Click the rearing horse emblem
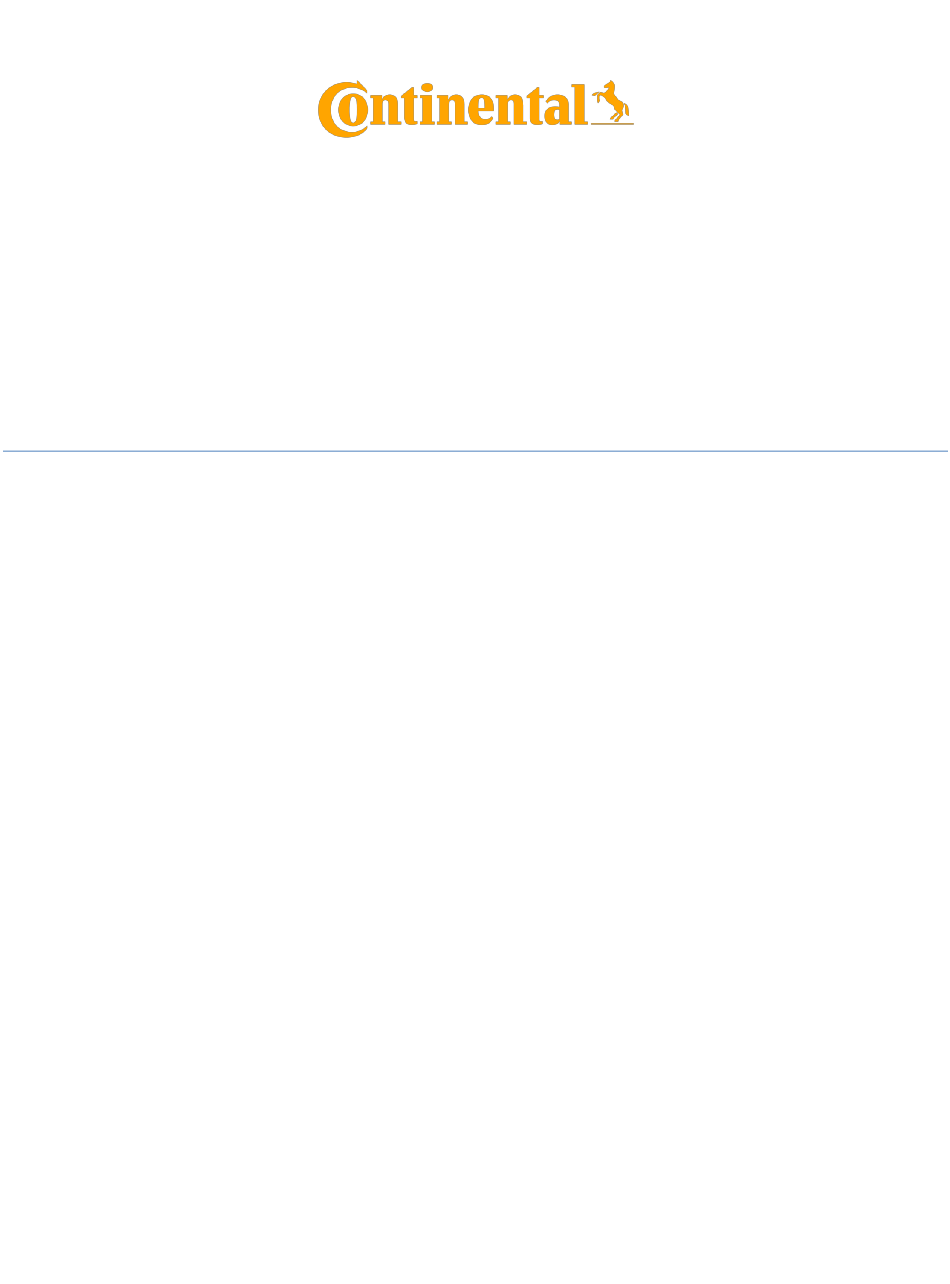950x1284 pixels. click(612, 102)
